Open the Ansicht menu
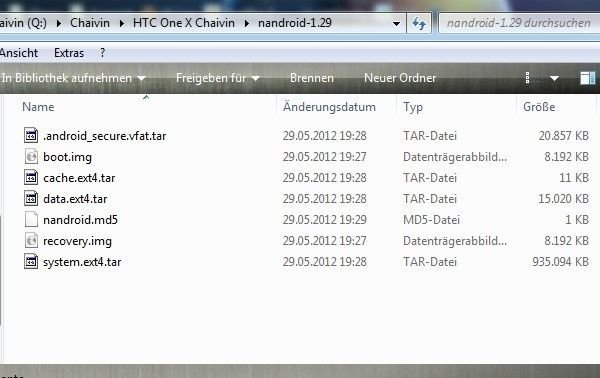Viewport: 600px width, 378px height. 18,53
